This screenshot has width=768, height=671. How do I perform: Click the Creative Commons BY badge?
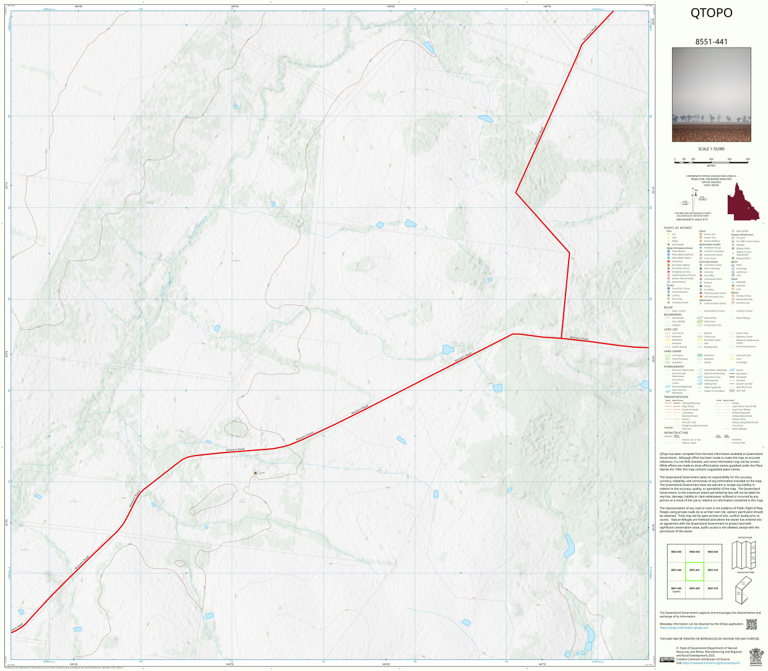point(666,660)
